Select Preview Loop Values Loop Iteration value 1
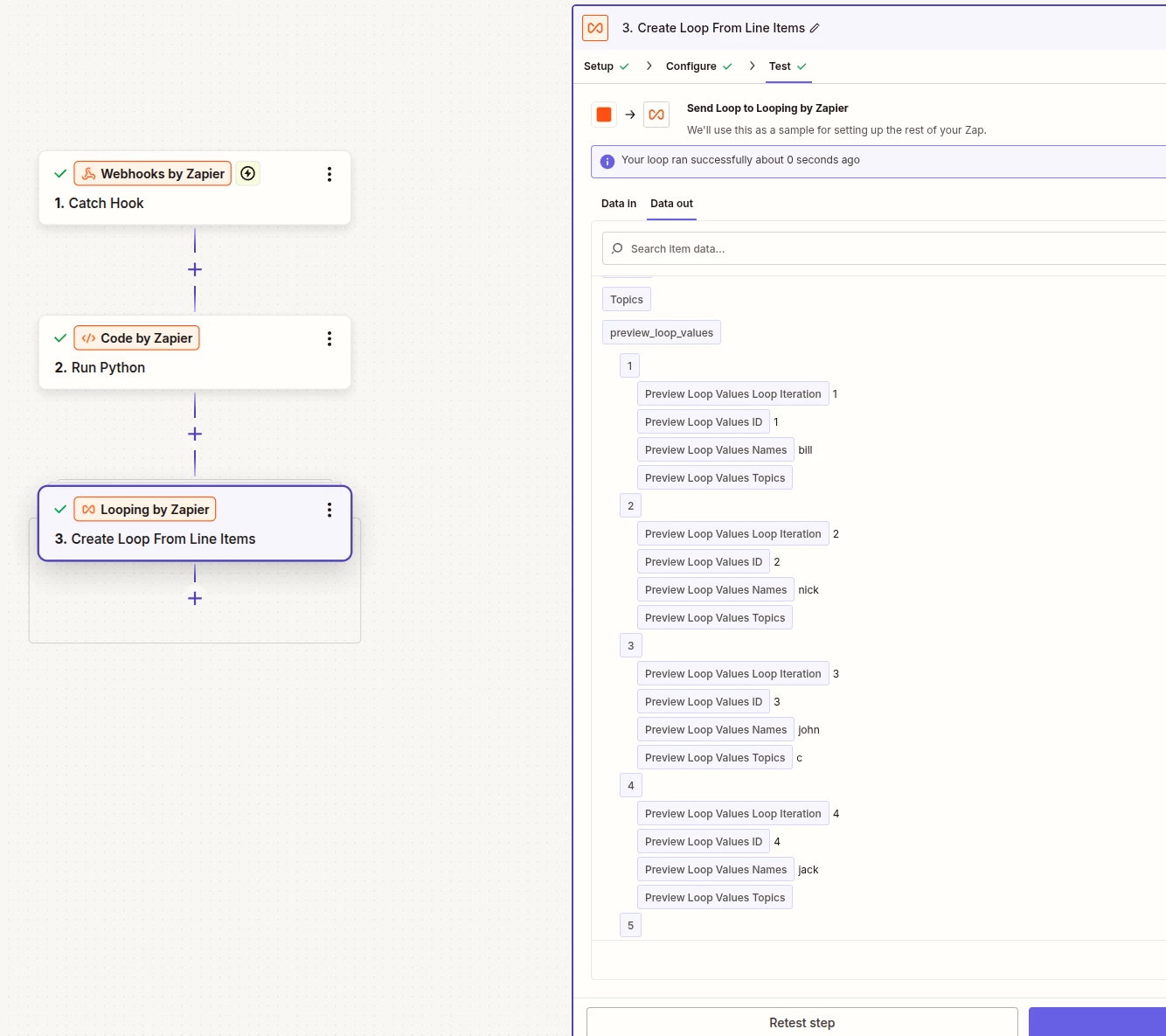Viewport: 1166px width, 1036px height. click(x=733, y=394)
